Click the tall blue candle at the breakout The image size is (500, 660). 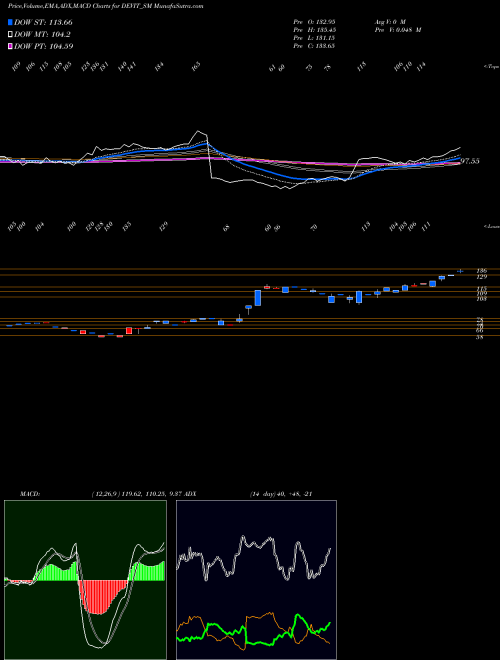[x=258, y=298]
